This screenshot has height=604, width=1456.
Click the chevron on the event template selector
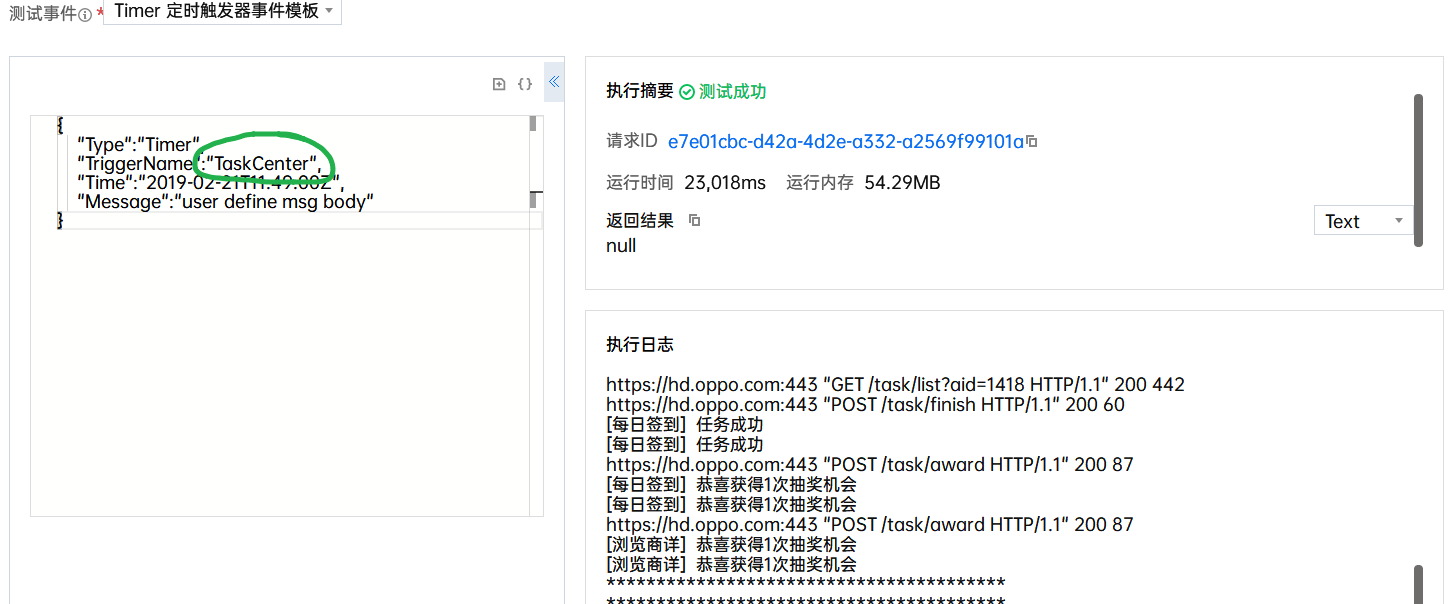330,13
